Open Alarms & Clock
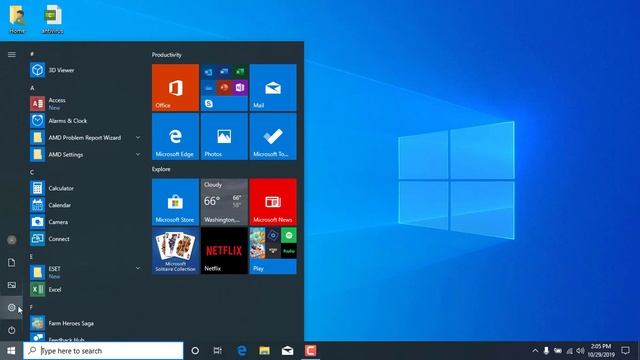Screen dimensions: 640x360 (x=86, y=121)
